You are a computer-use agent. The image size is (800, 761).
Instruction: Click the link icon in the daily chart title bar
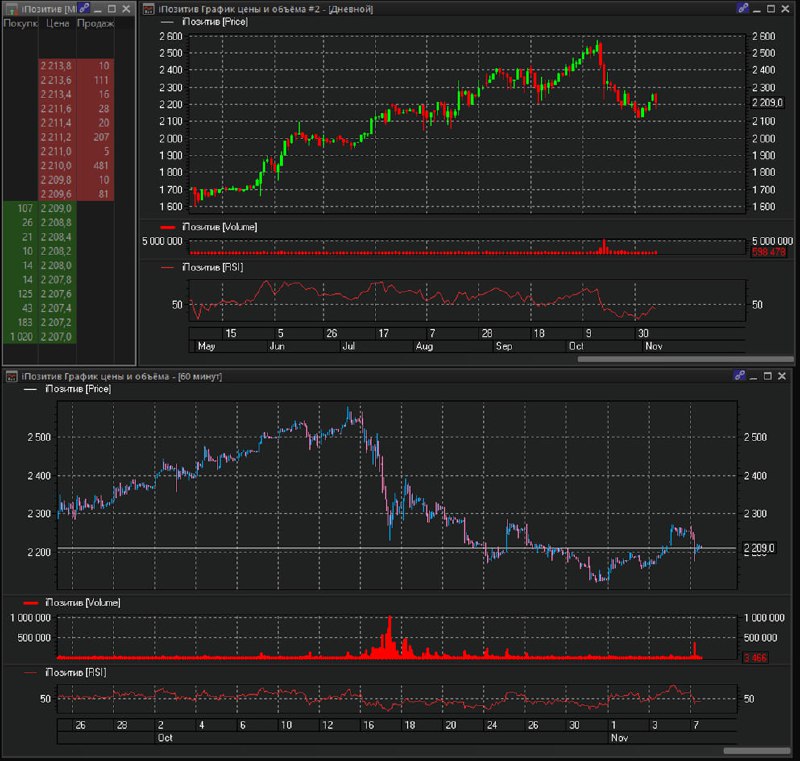coord(743,8)
